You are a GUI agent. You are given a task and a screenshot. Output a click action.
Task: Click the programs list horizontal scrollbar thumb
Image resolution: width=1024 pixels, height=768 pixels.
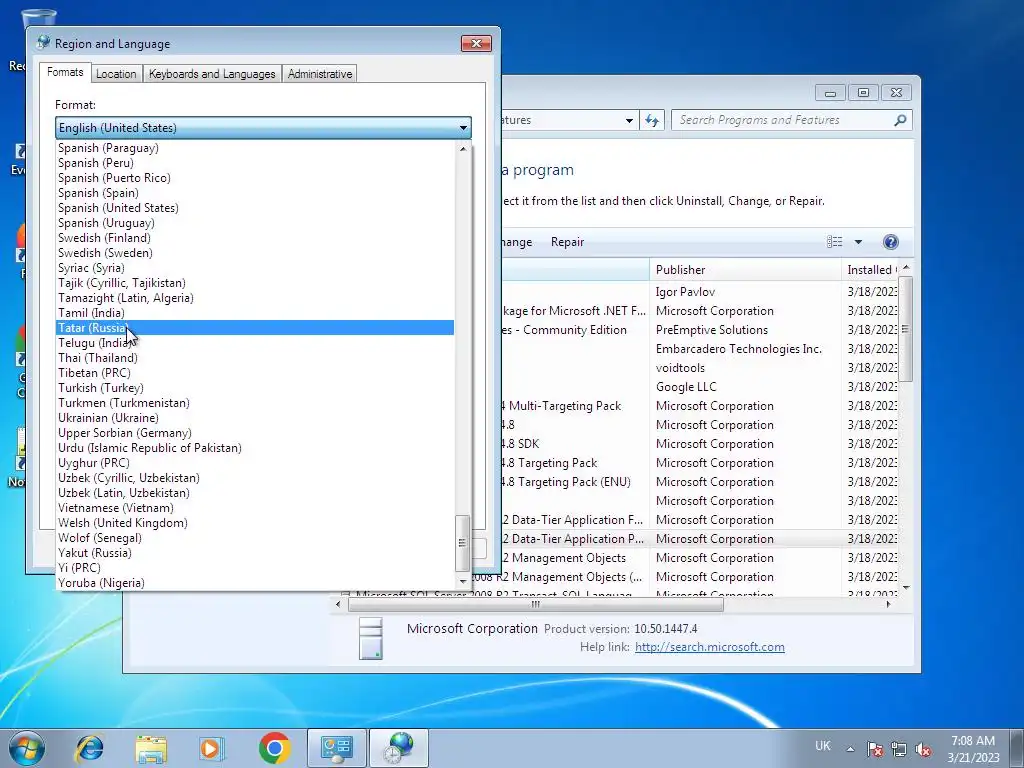coord(536,605)
